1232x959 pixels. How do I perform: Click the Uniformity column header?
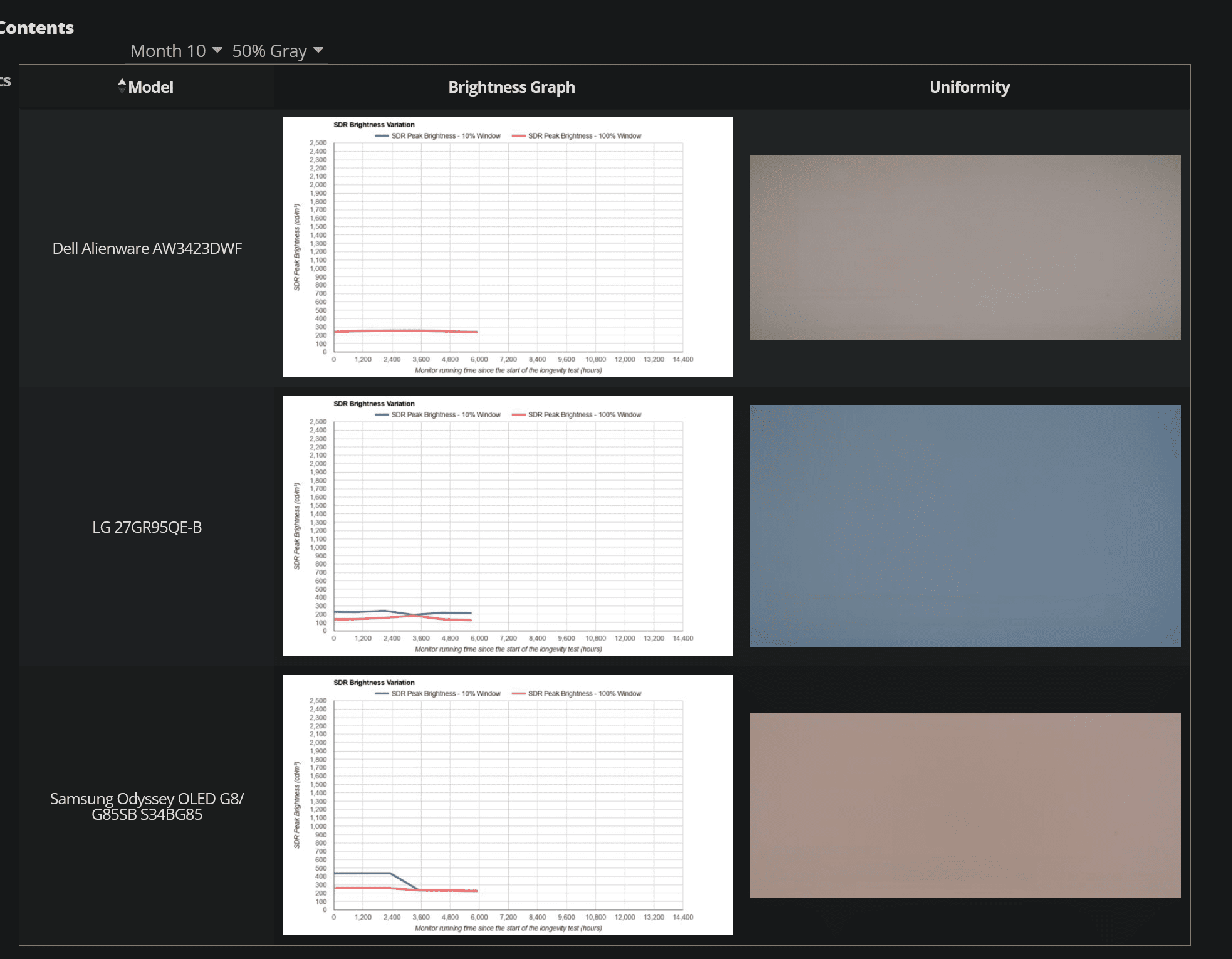pyautogui.click(x=969, y=87)
